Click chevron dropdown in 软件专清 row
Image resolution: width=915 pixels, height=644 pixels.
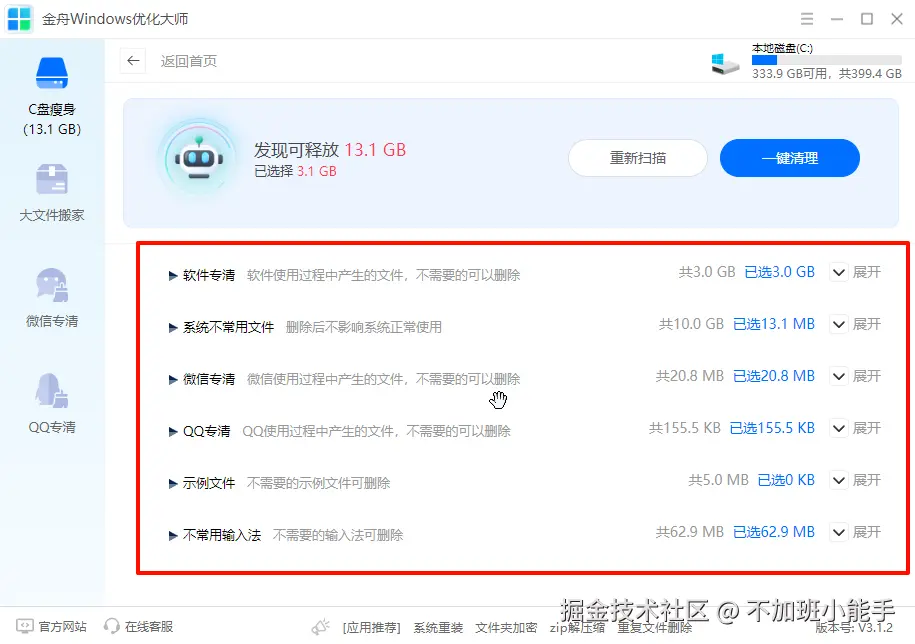pos(839,272)
